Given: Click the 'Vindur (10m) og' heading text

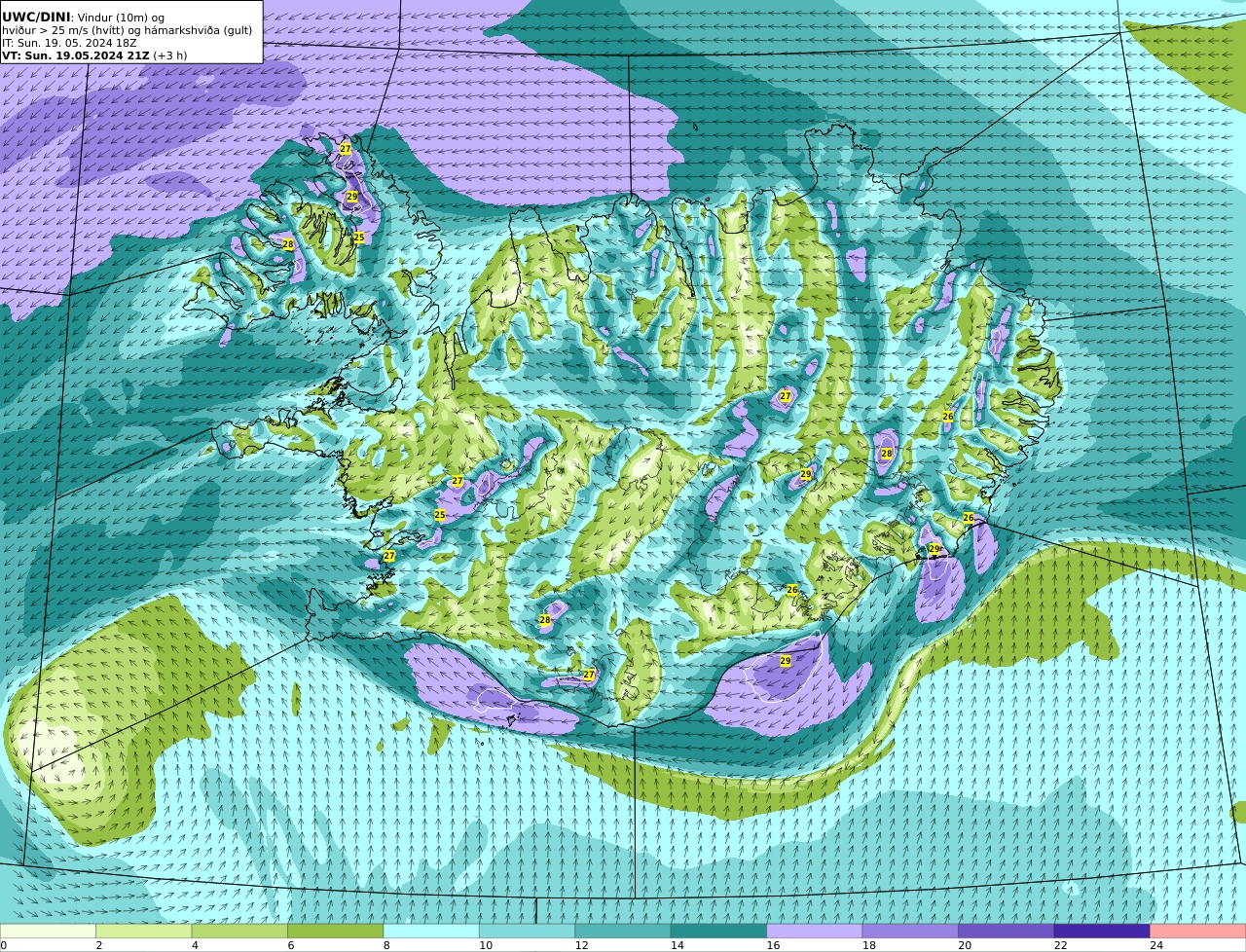Looking at the screenshot, I should coord(121,18).
